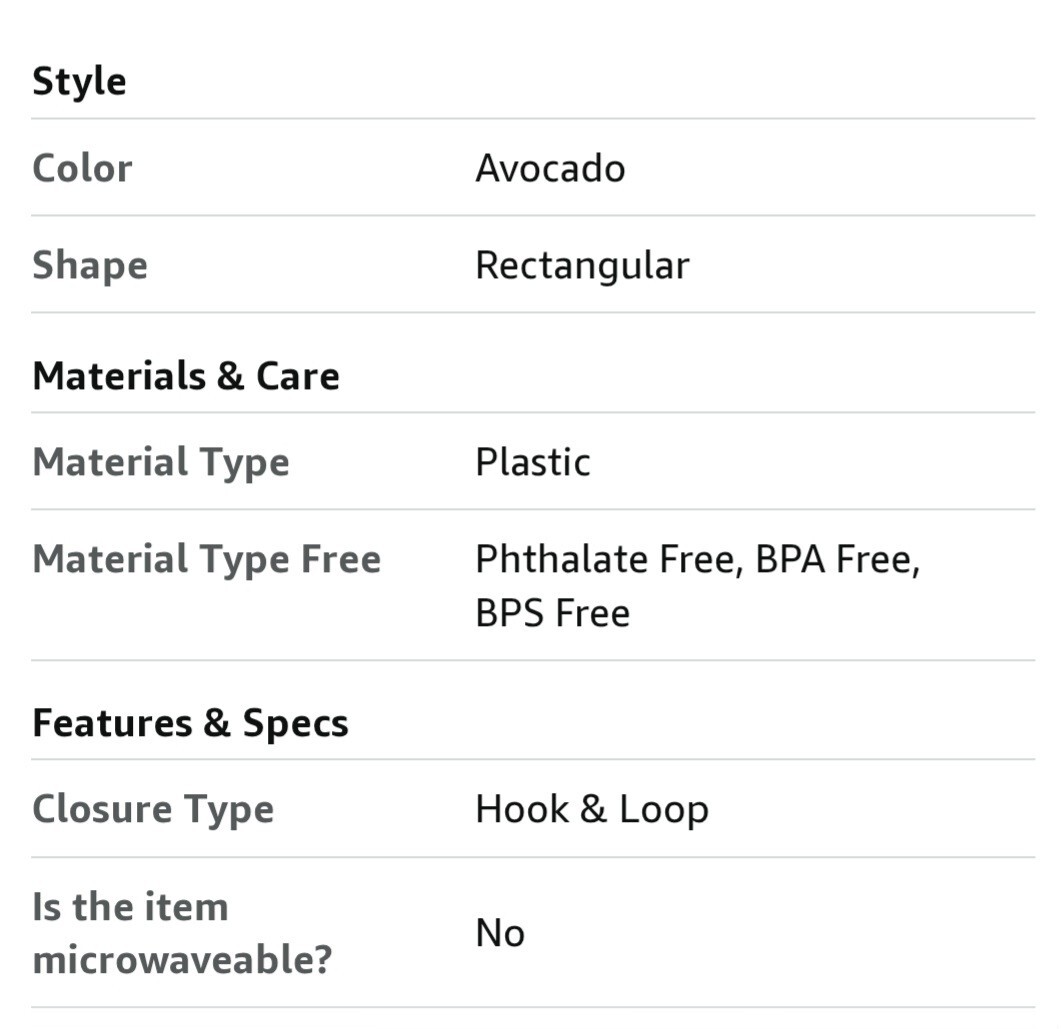This screenshot has width=1061, height=1029.
Task: Click the Rectangular shape value
Action: (x=582, y=265)
